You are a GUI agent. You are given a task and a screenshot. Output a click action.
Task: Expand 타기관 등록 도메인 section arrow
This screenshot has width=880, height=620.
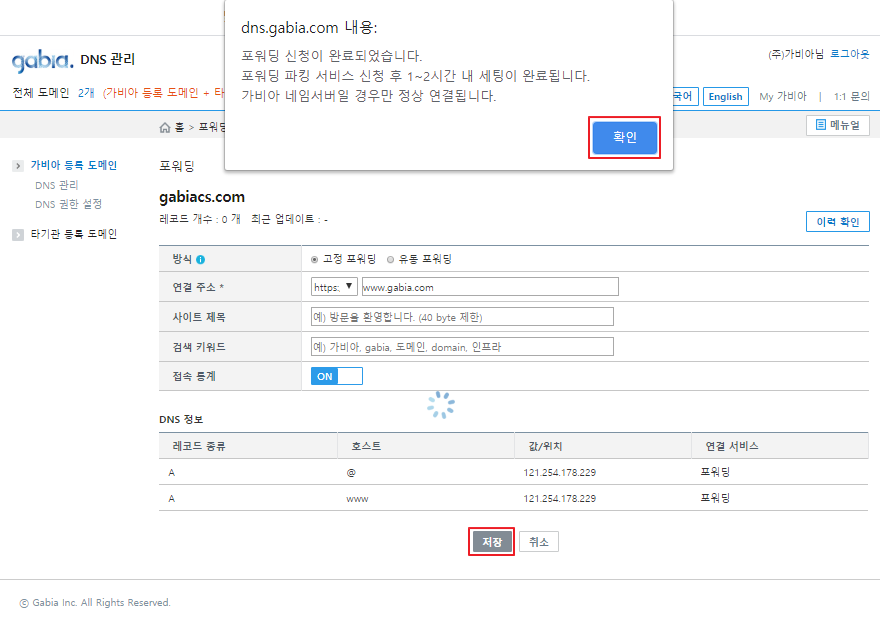(18, 235)
